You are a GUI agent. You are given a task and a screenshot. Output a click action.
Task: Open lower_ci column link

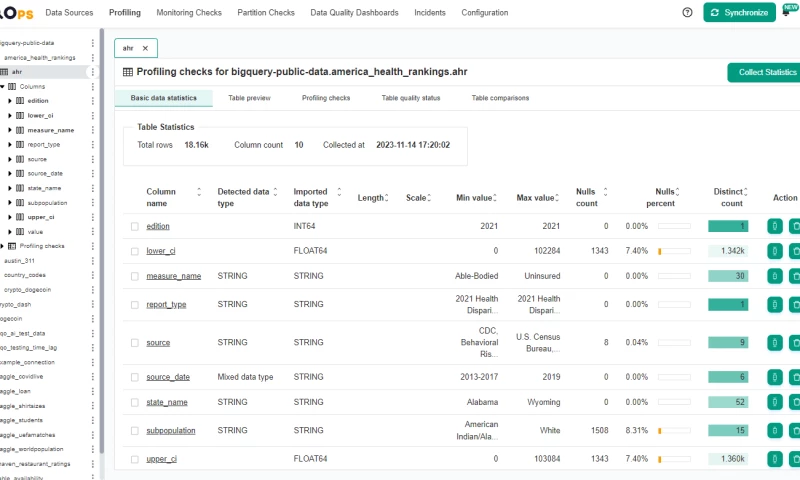161,251
